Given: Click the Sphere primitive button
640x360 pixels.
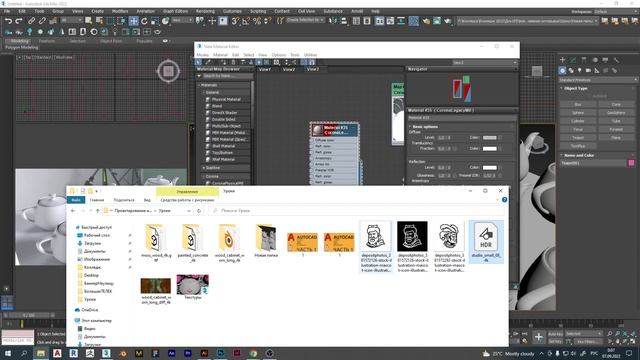Looking at the screenshot, I should tap(578, 113).
